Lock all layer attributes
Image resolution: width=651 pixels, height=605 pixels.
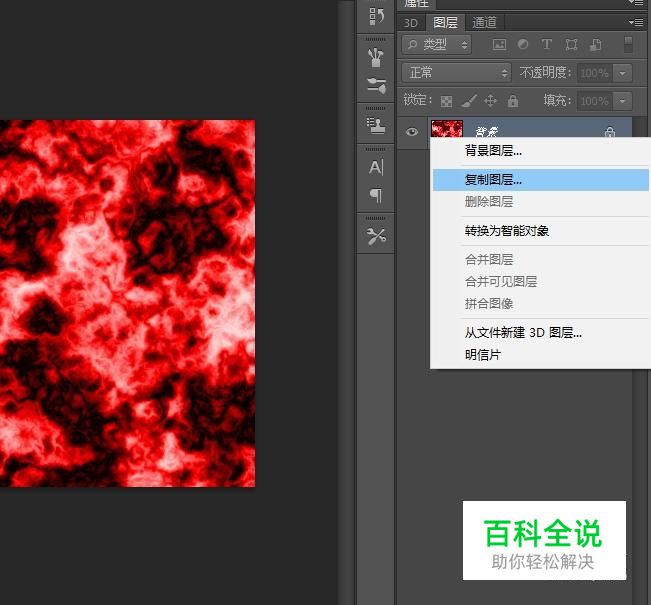[x=513, y=100]
